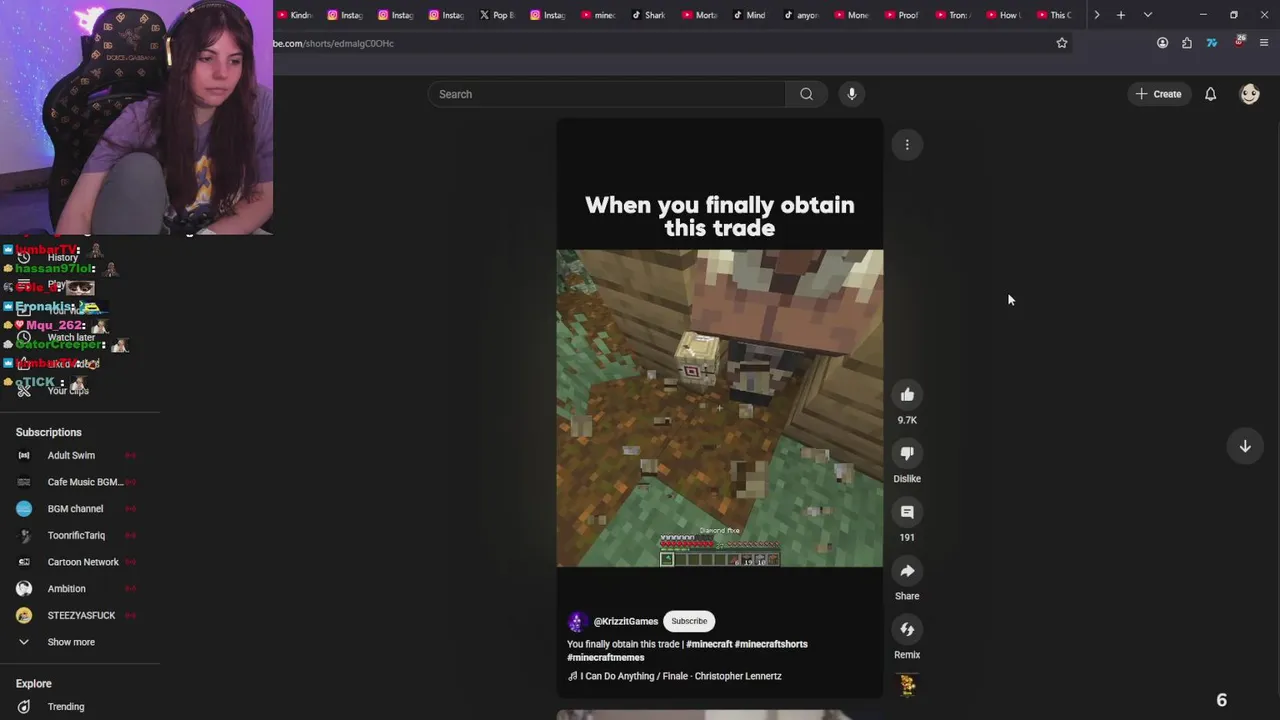Open BGM channel subscription
Image resolution: width=1280 pixels, height=720 pixels.
[75, 509]
